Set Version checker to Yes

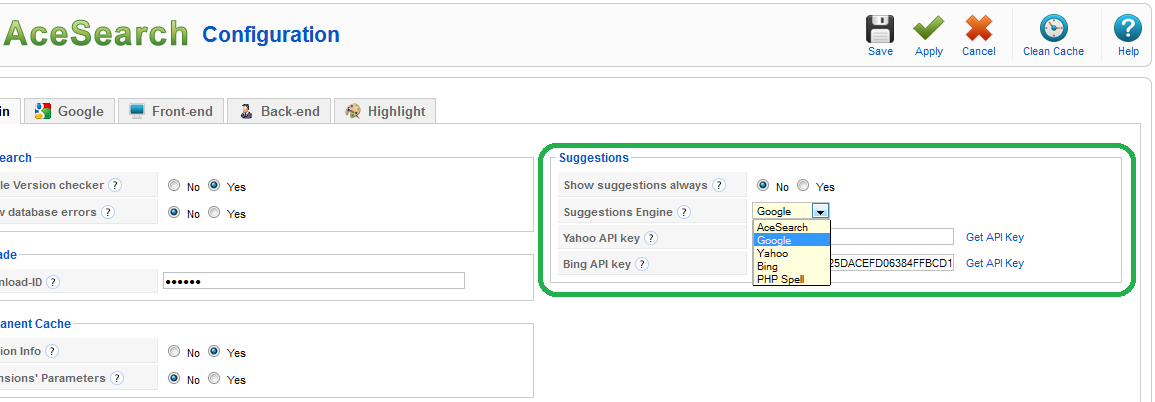pyautogui.click(x=214, y=186)
